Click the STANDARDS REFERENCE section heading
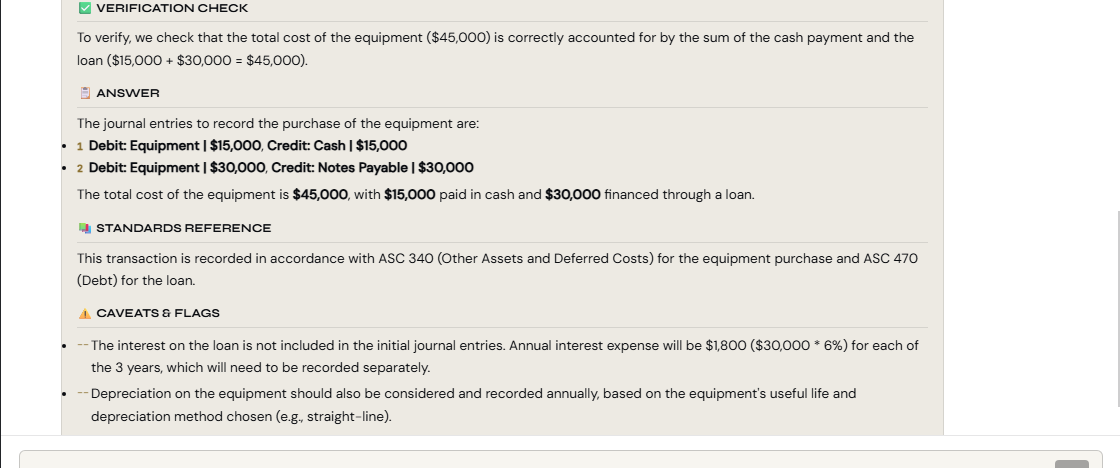 pyautogui.click(x=183, y=228)
